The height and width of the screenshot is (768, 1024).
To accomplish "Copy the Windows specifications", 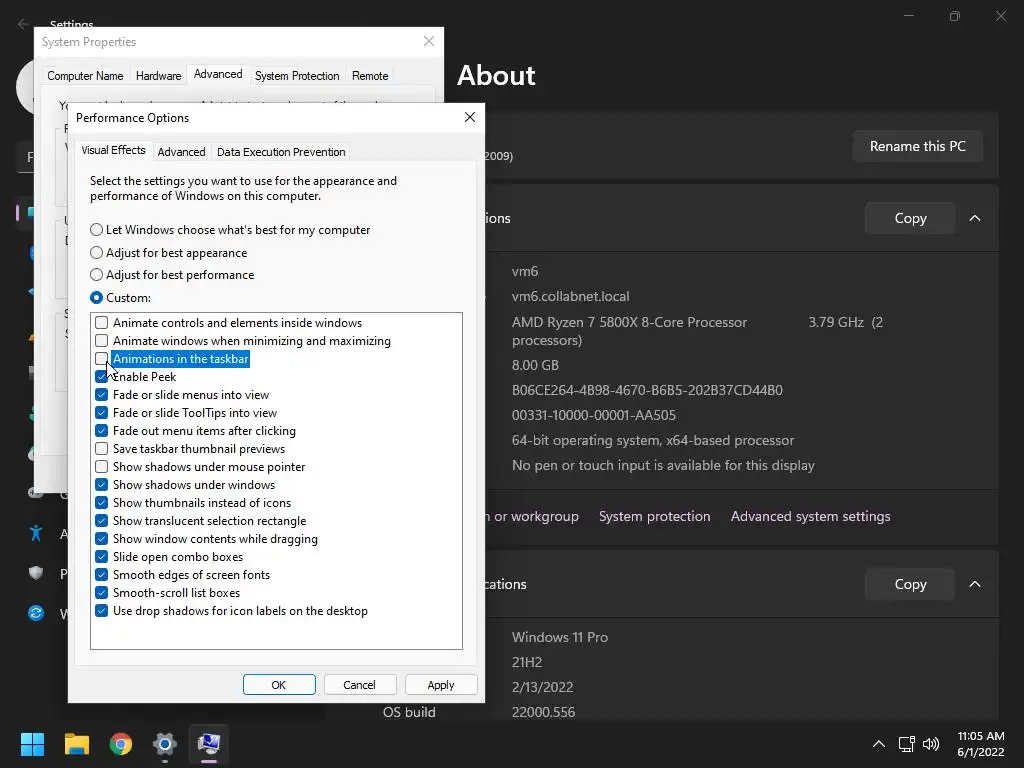I will tap(910, 584).
